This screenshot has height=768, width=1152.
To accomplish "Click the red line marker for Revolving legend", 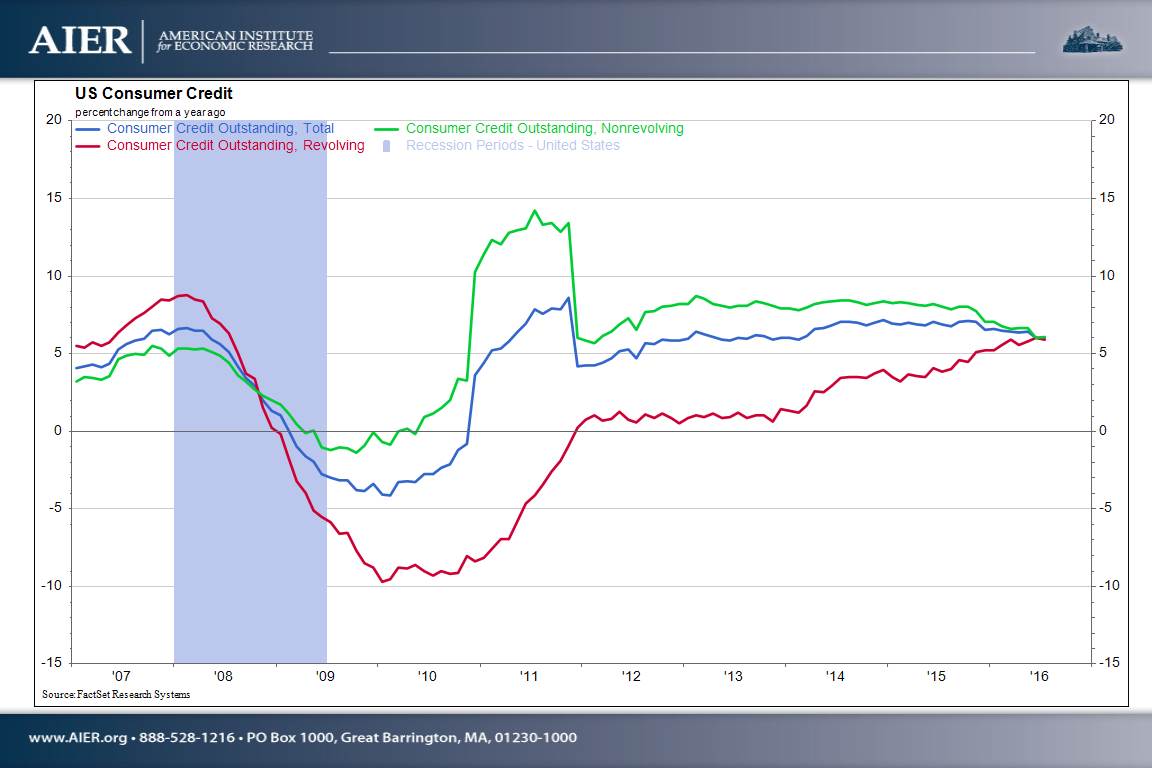I will coord(88,146).
